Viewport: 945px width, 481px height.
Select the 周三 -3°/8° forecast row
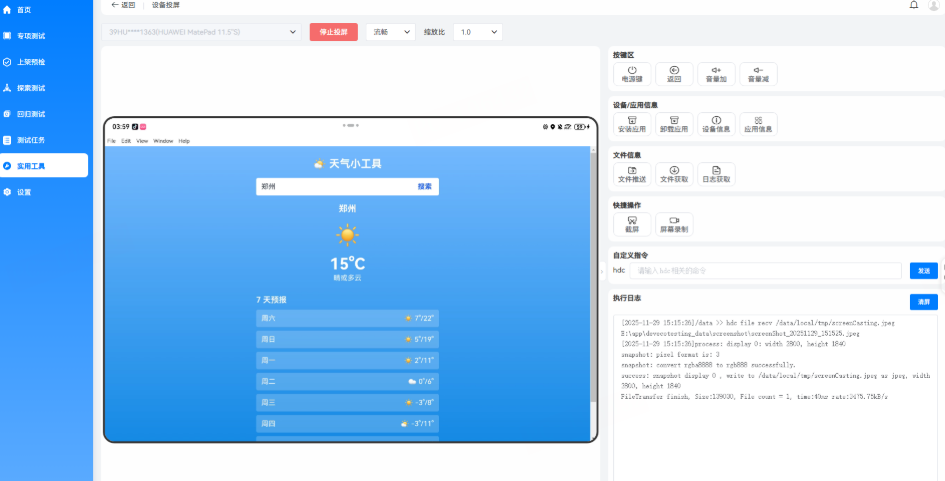(347, 403)
